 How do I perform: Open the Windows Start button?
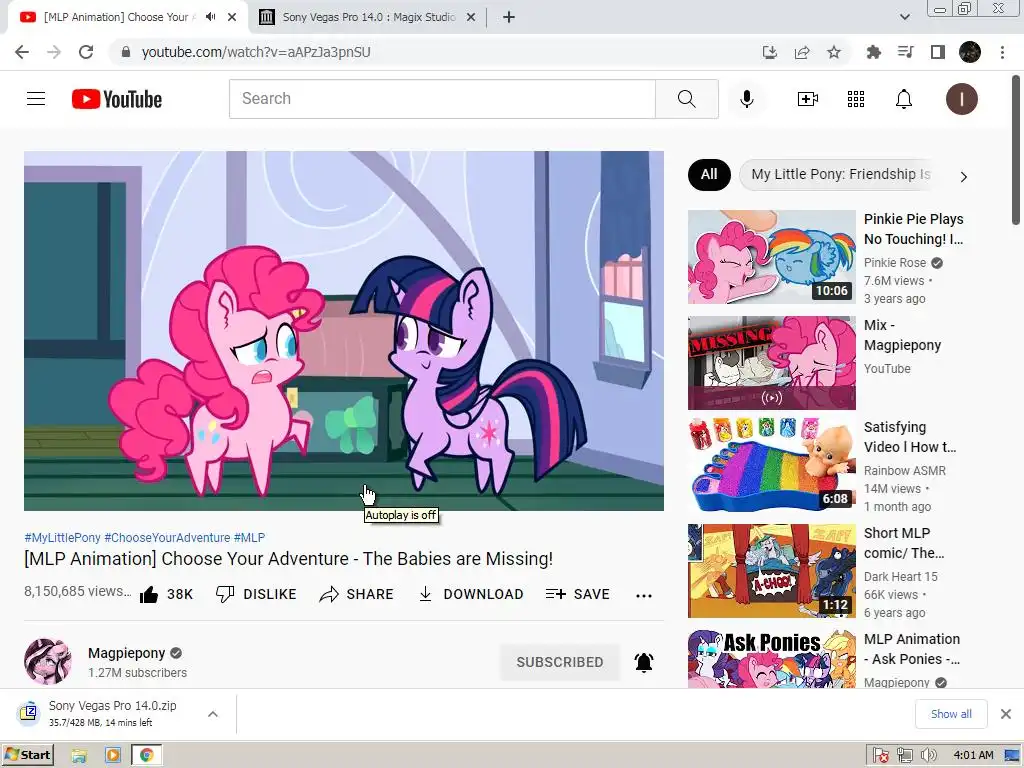[x=27, y=755]
